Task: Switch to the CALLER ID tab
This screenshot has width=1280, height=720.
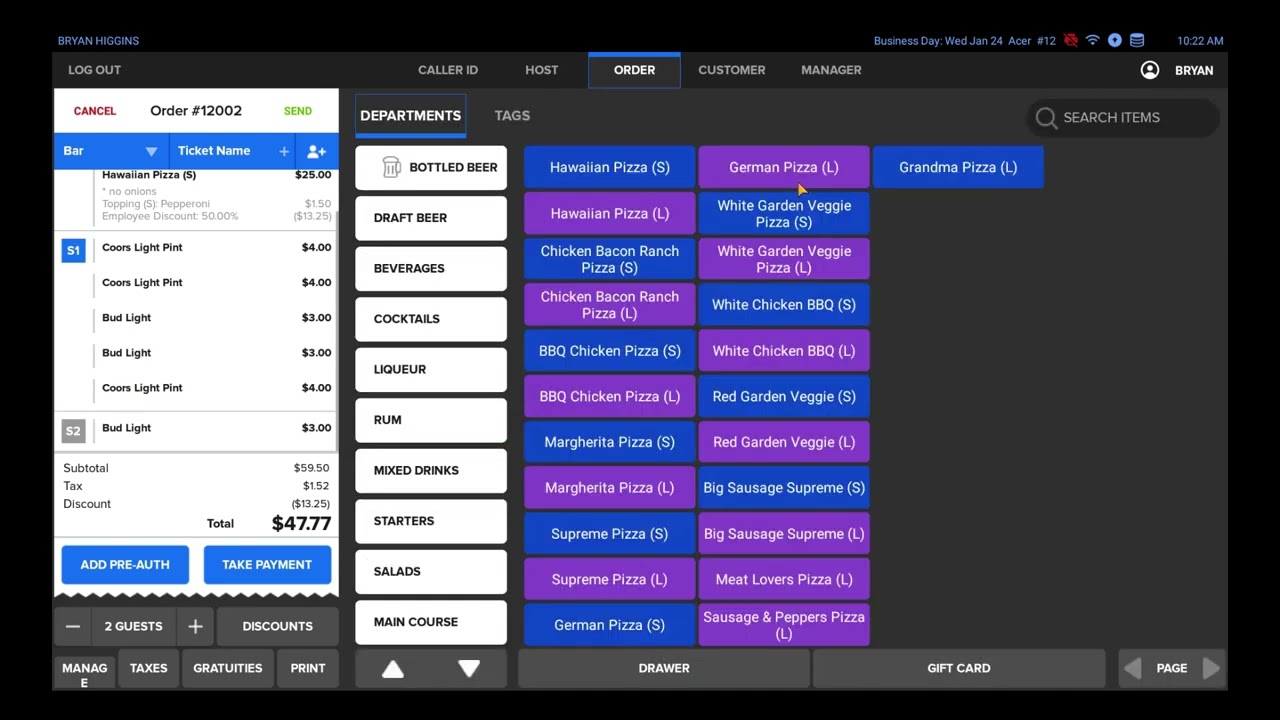Action: pos(448,70)
